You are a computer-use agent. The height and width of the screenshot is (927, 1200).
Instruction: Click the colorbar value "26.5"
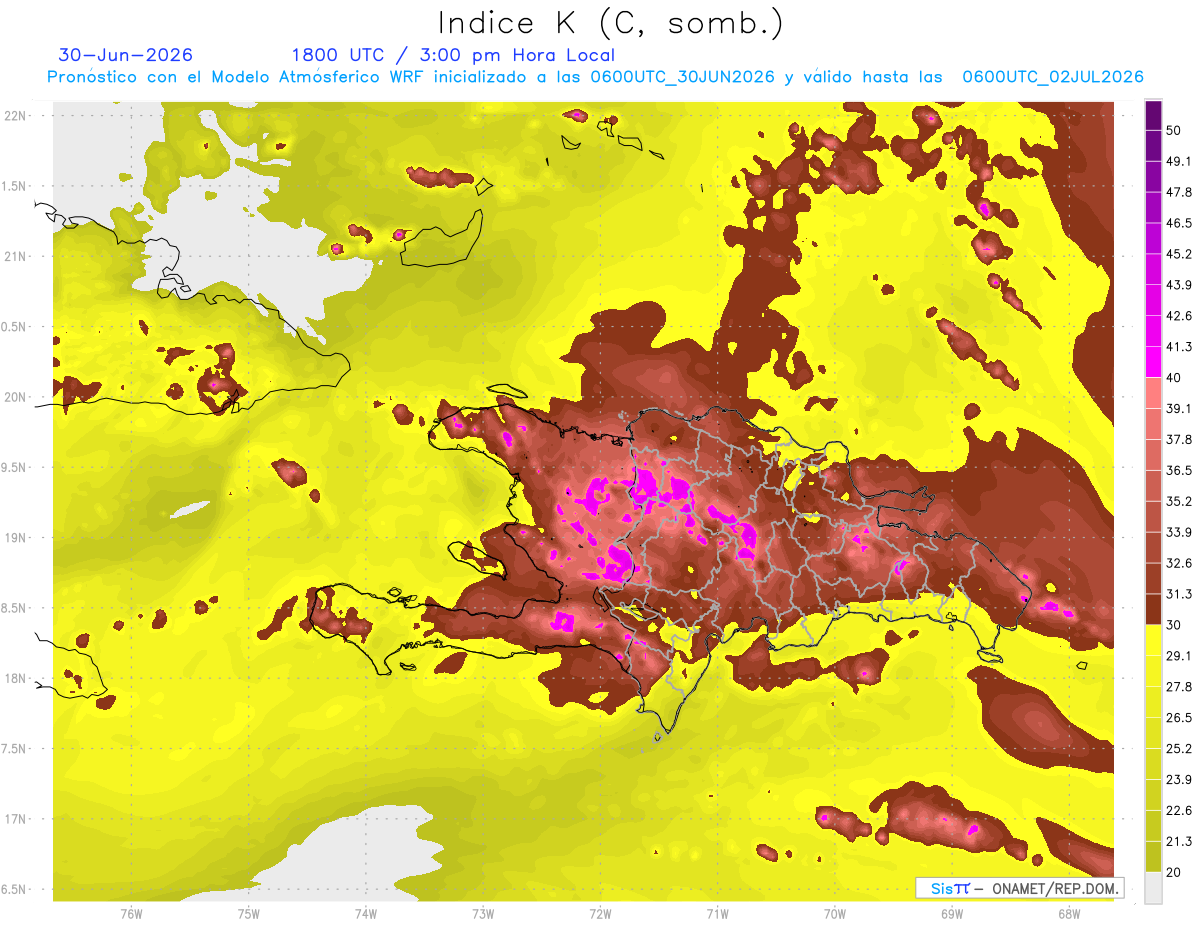point(1179,718)
